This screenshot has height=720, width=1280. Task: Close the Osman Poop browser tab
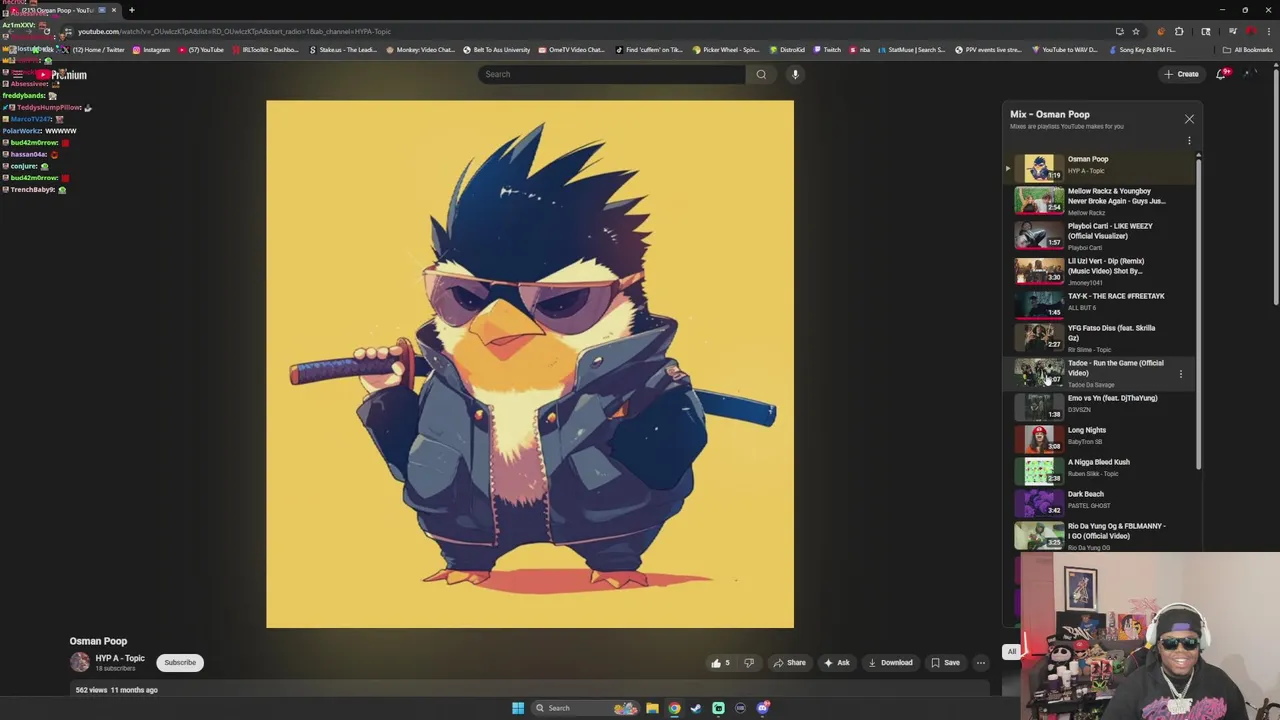coord(113,10)
